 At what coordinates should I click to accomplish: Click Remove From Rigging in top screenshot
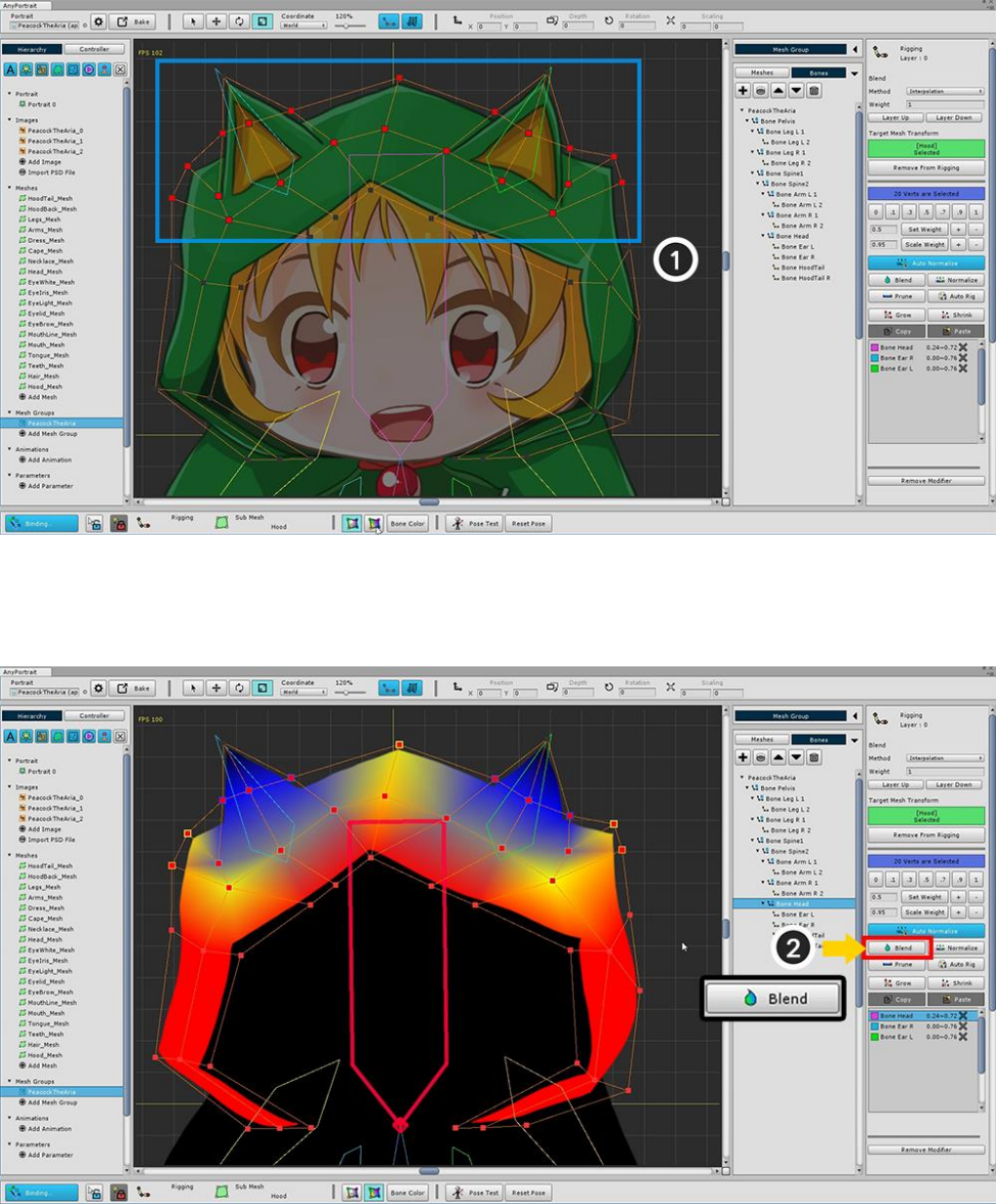tap(926, 168)
